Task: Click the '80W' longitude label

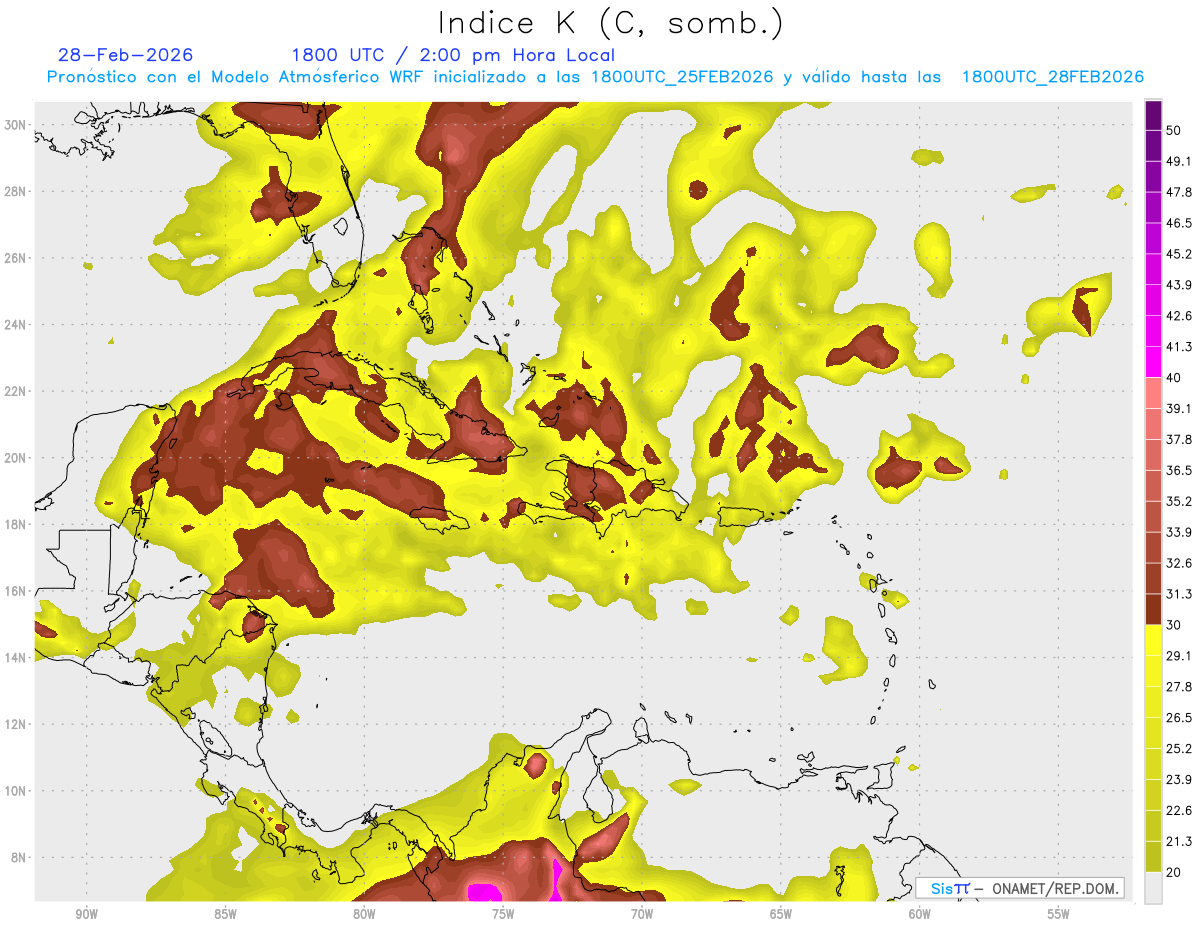Action: point(364,914)
